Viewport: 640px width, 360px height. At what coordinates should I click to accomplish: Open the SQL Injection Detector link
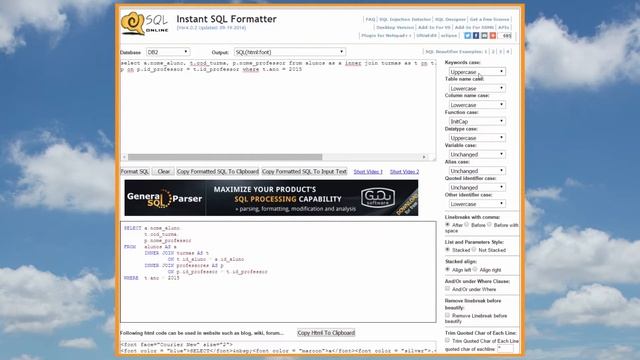click(405, 20)
